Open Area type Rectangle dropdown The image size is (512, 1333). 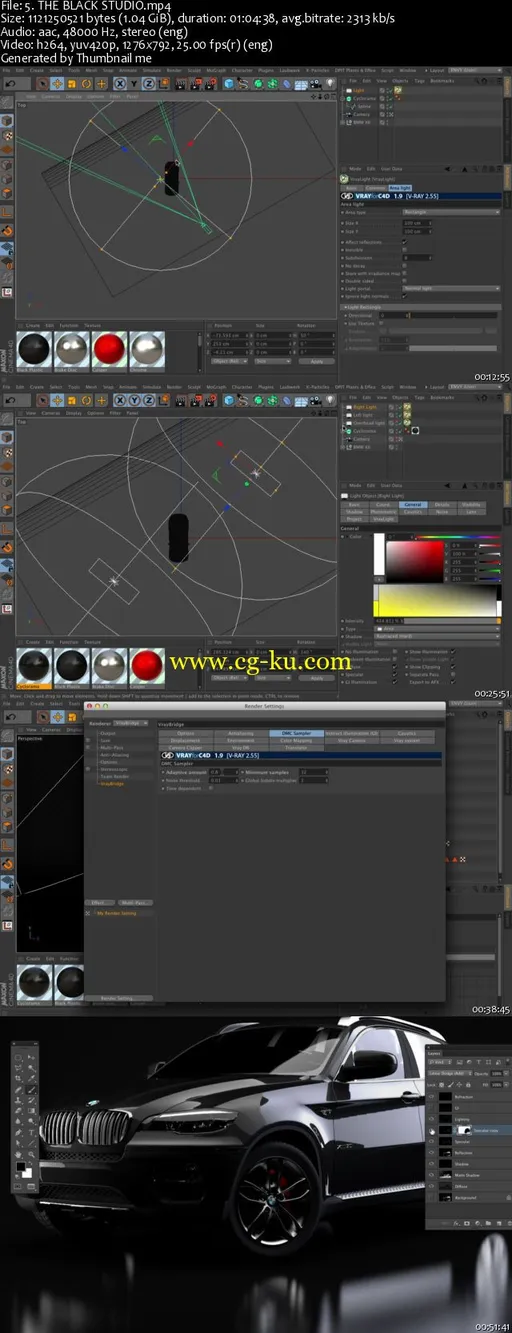(451, 212)
